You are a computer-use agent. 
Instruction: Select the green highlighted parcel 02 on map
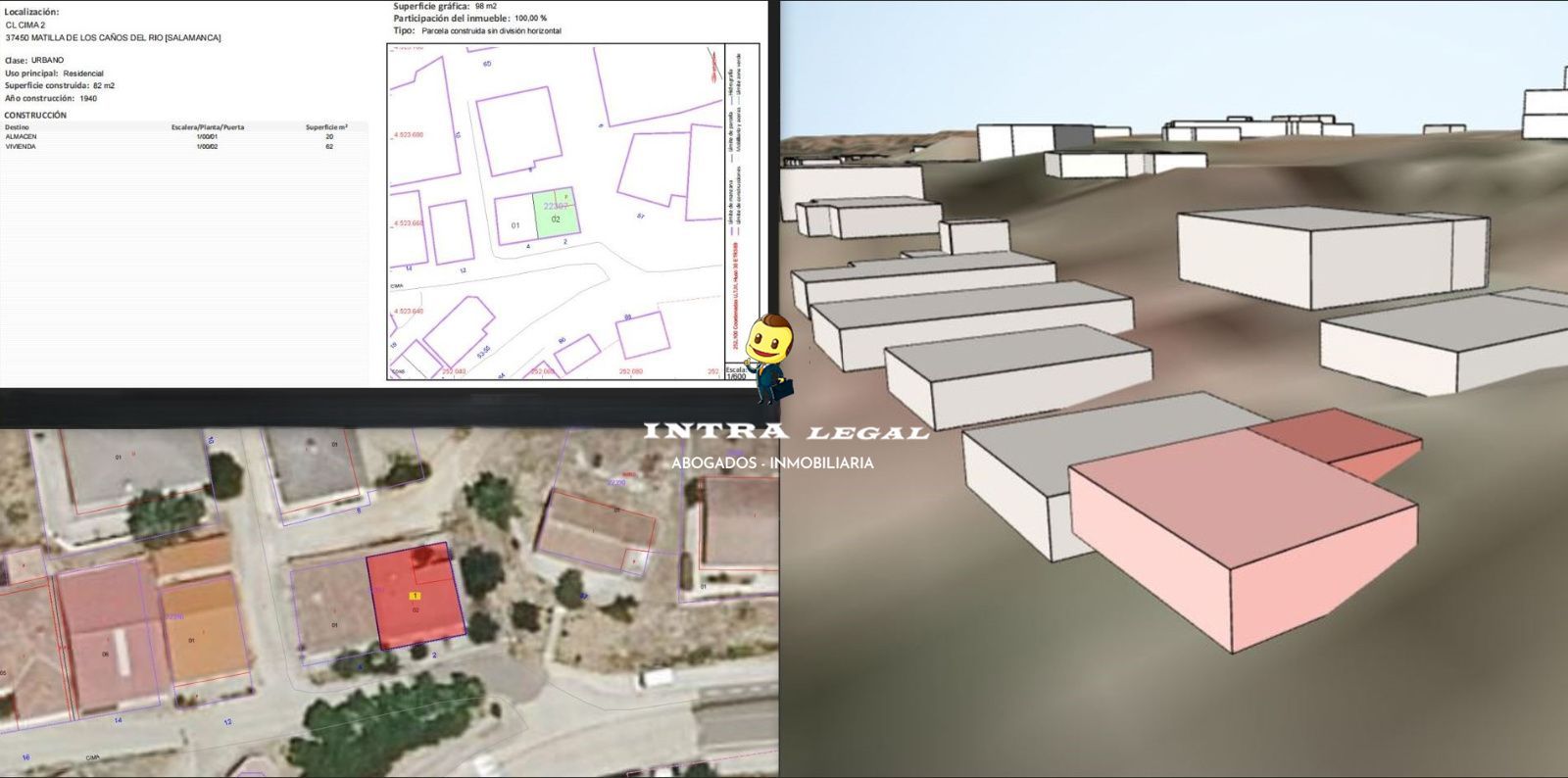pos(555,213)
